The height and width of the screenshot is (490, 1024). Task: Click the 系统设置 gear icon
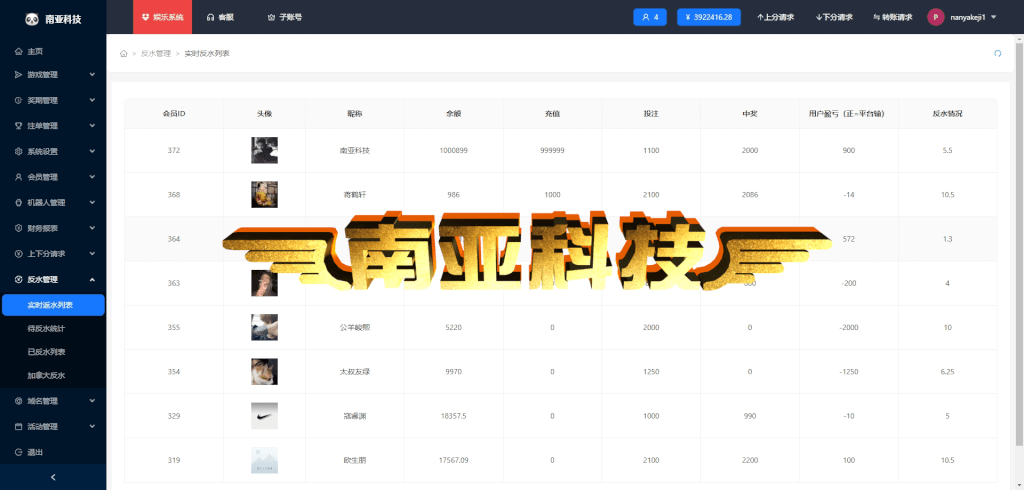pos(18,152)
